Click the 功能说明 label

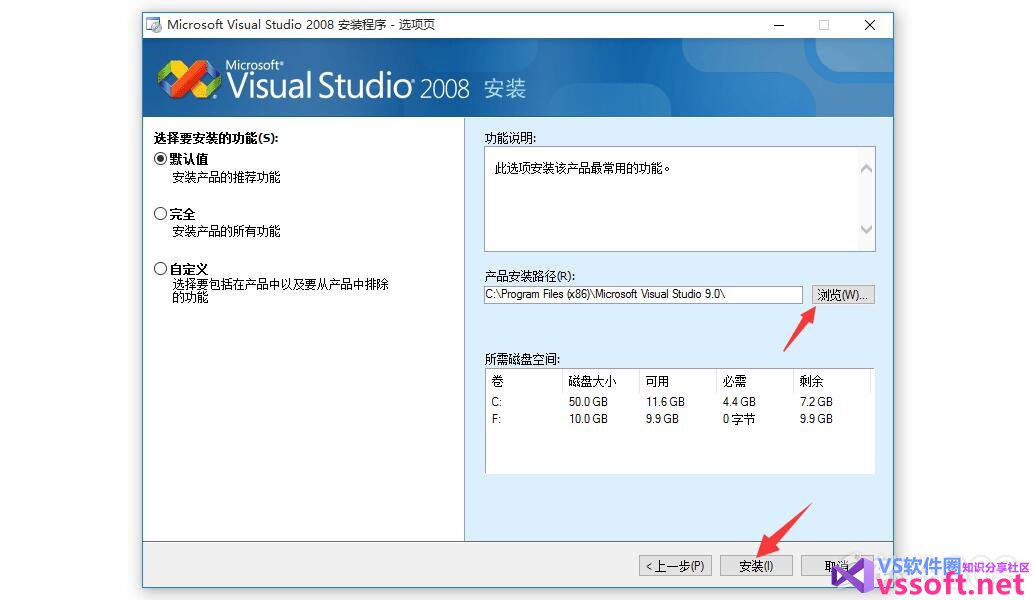510,138
